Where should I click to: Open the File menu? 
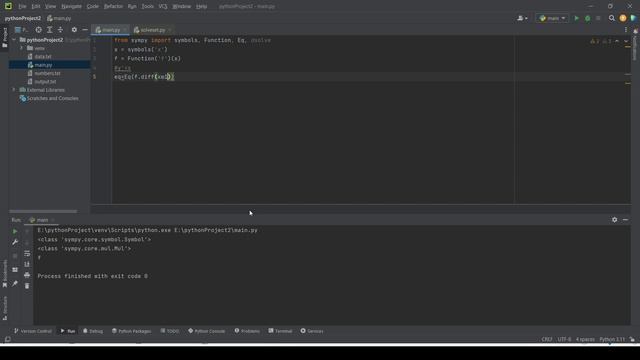pyautogui.click(x=22, y=7)
